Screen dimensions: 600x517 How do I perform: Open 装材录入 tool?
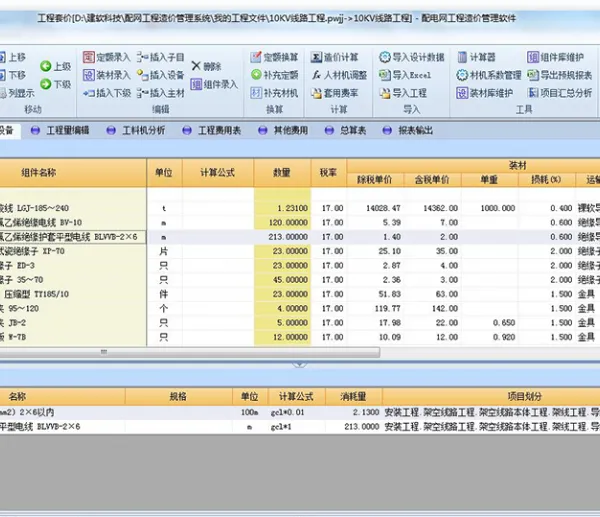107,75
